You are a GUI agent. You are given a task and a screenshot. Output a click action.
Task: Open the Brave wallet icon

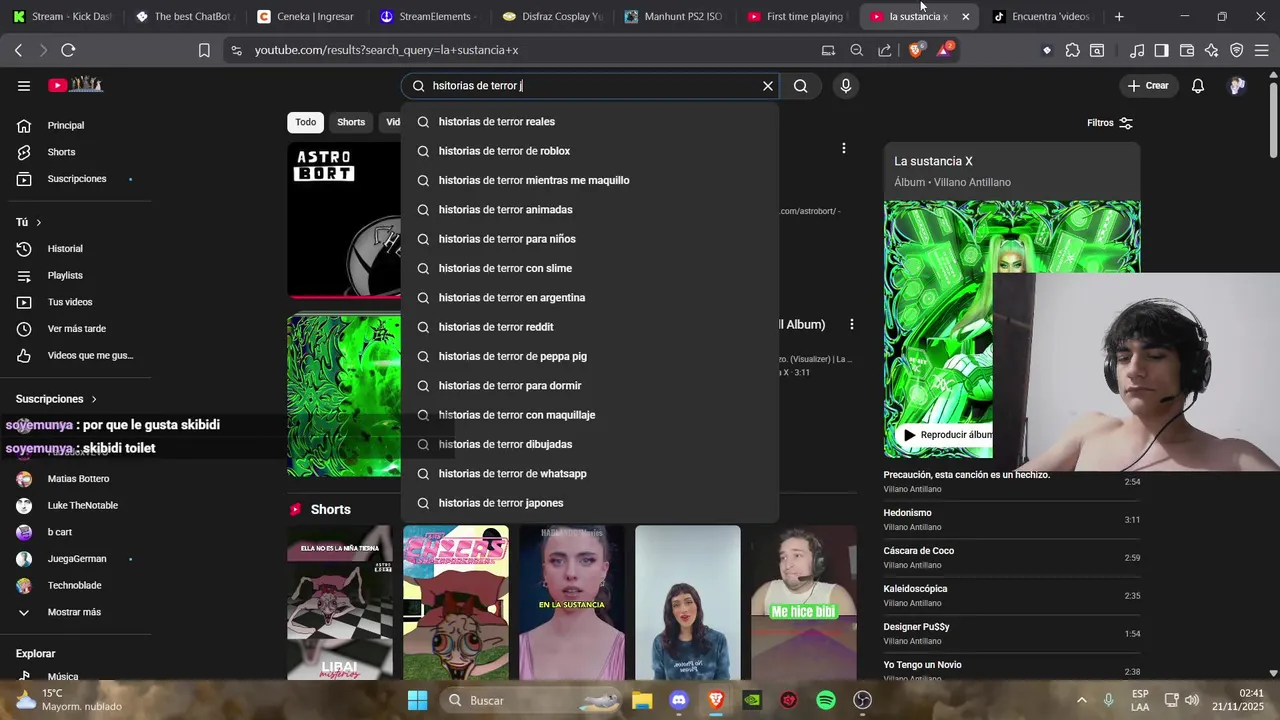(x=1187, y=50)
